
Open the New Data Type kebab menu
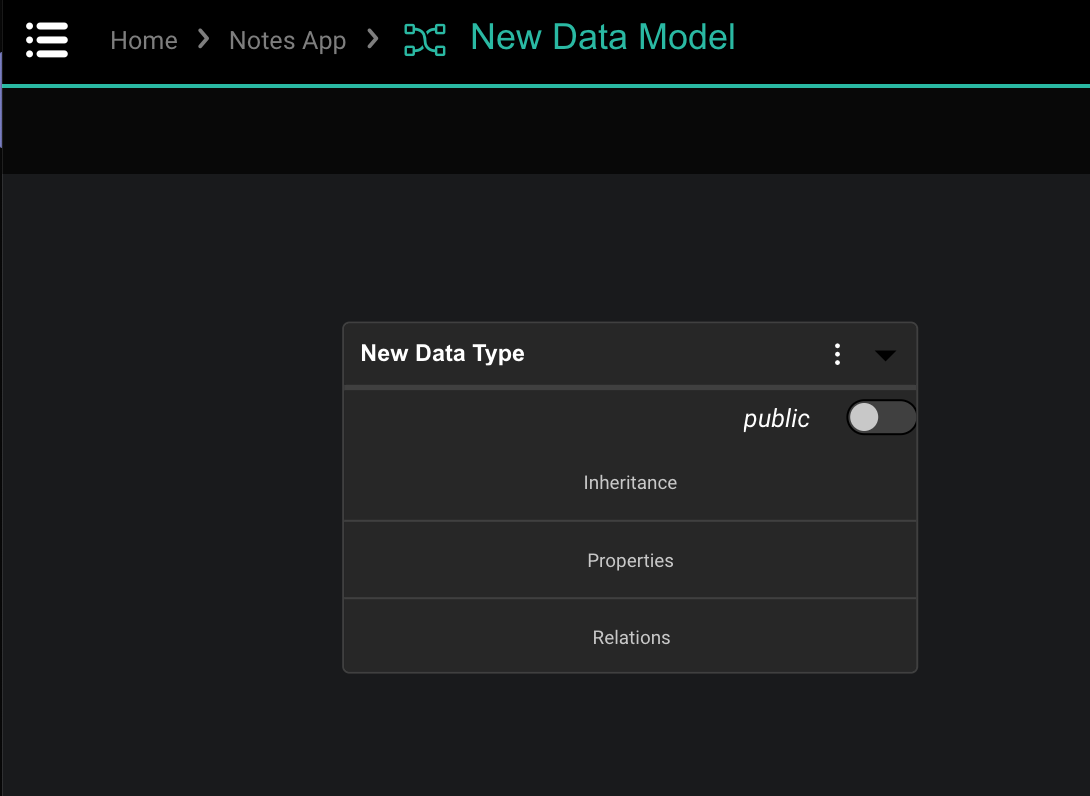(x=838, y=353)
